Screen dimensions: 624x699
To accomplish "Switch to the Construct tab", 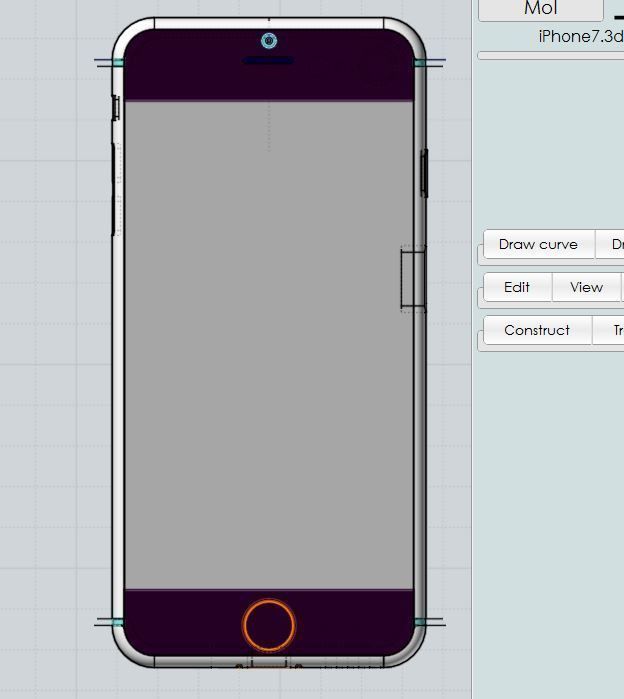I will 537,330.
